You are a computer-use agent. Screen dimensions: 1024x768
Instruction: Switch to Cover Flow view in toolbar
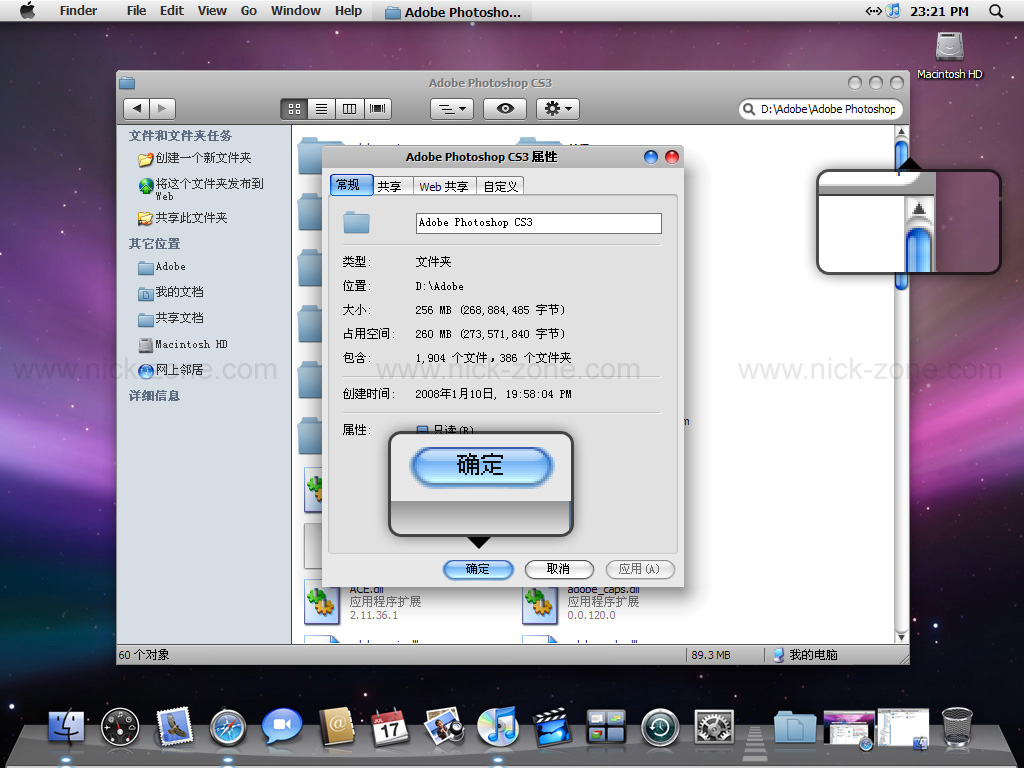(377, 109)
